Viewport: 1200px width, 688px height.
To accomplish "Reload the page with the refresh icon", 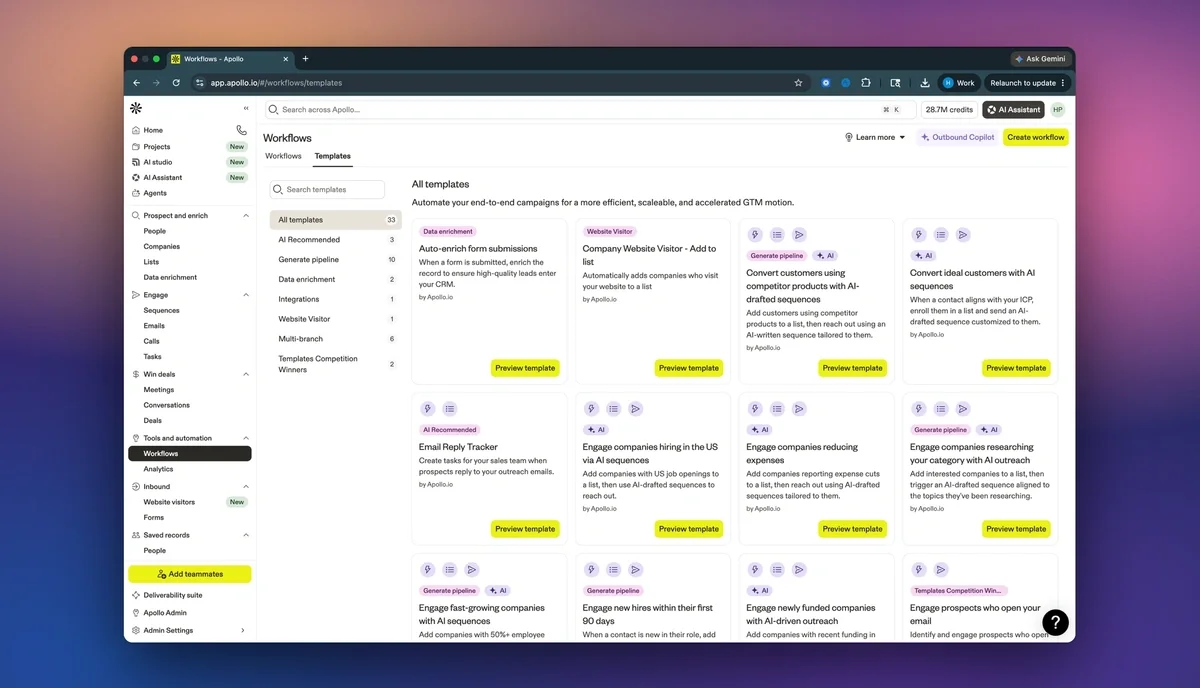I will (x=176, y=83).
